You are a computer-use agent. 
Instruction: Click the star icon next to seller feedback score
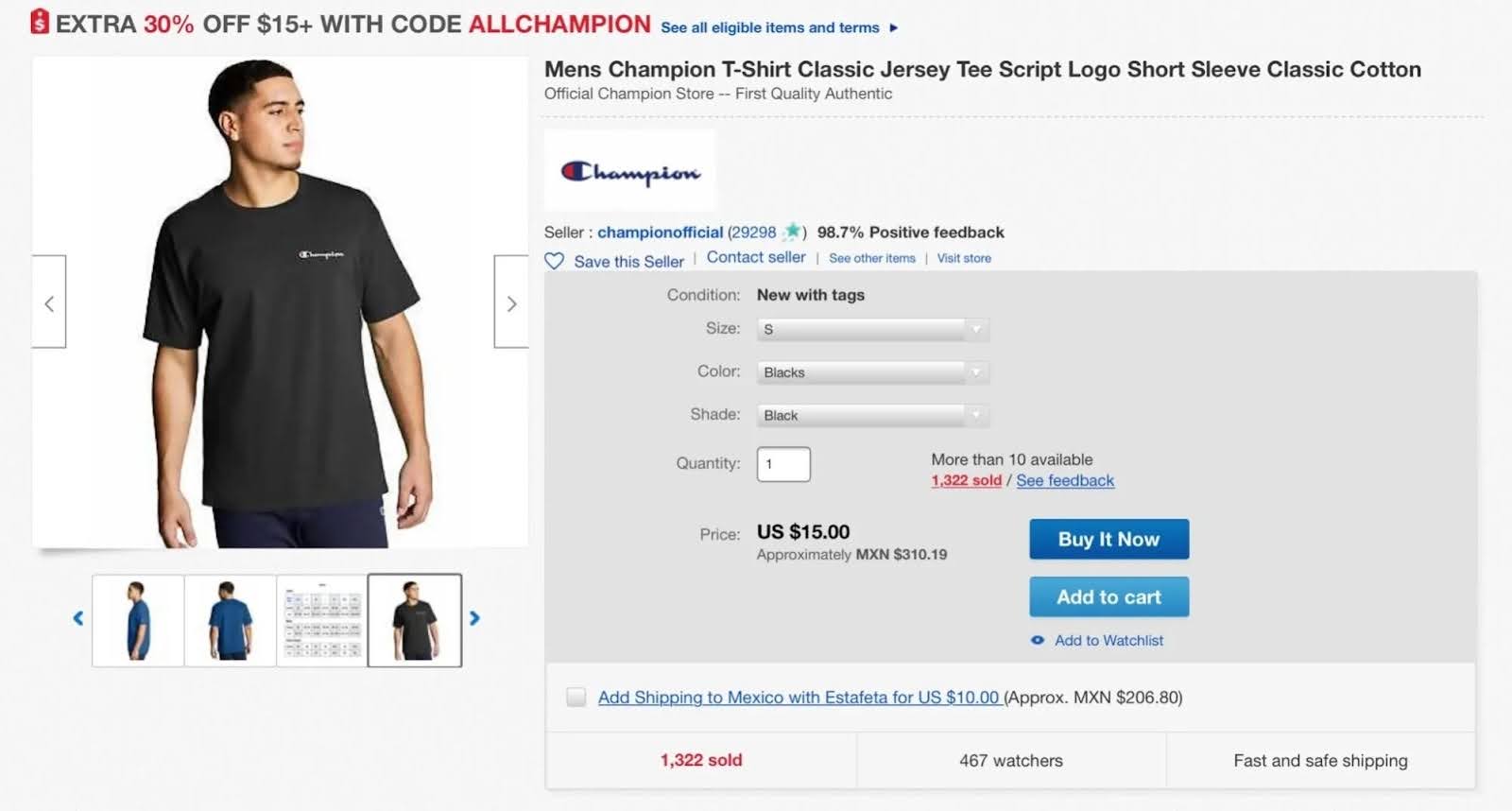794,231
